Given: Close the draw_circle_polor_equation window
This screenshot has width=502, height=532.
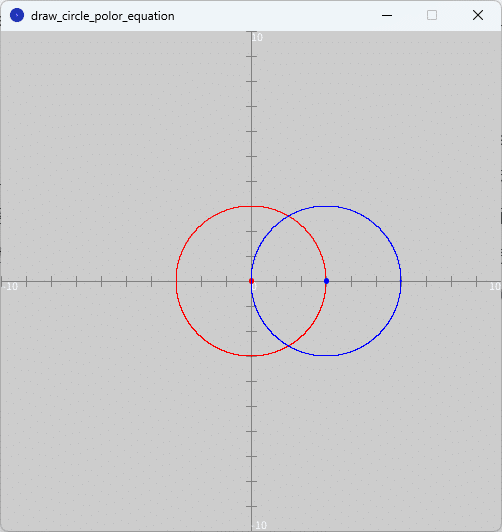Looking at the screenshot, I should click(478, 16).
